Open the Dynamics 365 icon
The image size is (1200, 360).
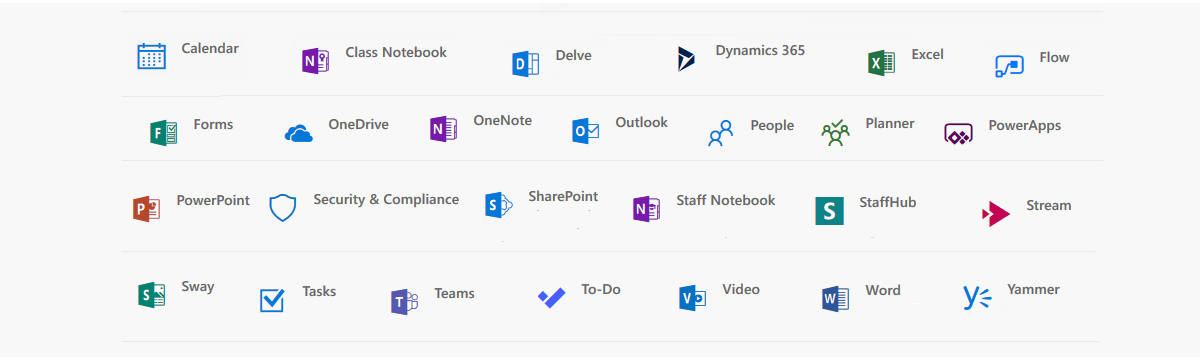click(686, 59)
